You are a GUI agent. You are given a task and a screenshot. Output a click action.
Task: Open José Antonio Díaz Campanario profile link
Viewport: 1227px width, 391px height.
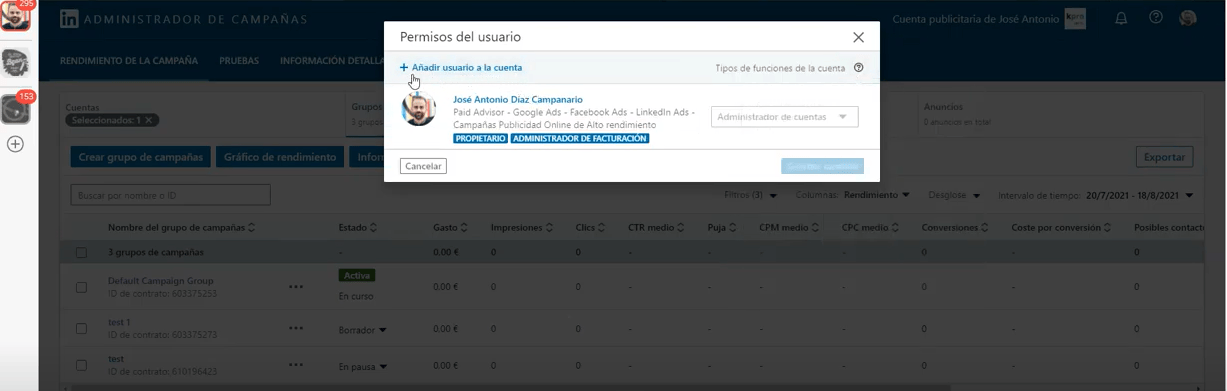518,99
